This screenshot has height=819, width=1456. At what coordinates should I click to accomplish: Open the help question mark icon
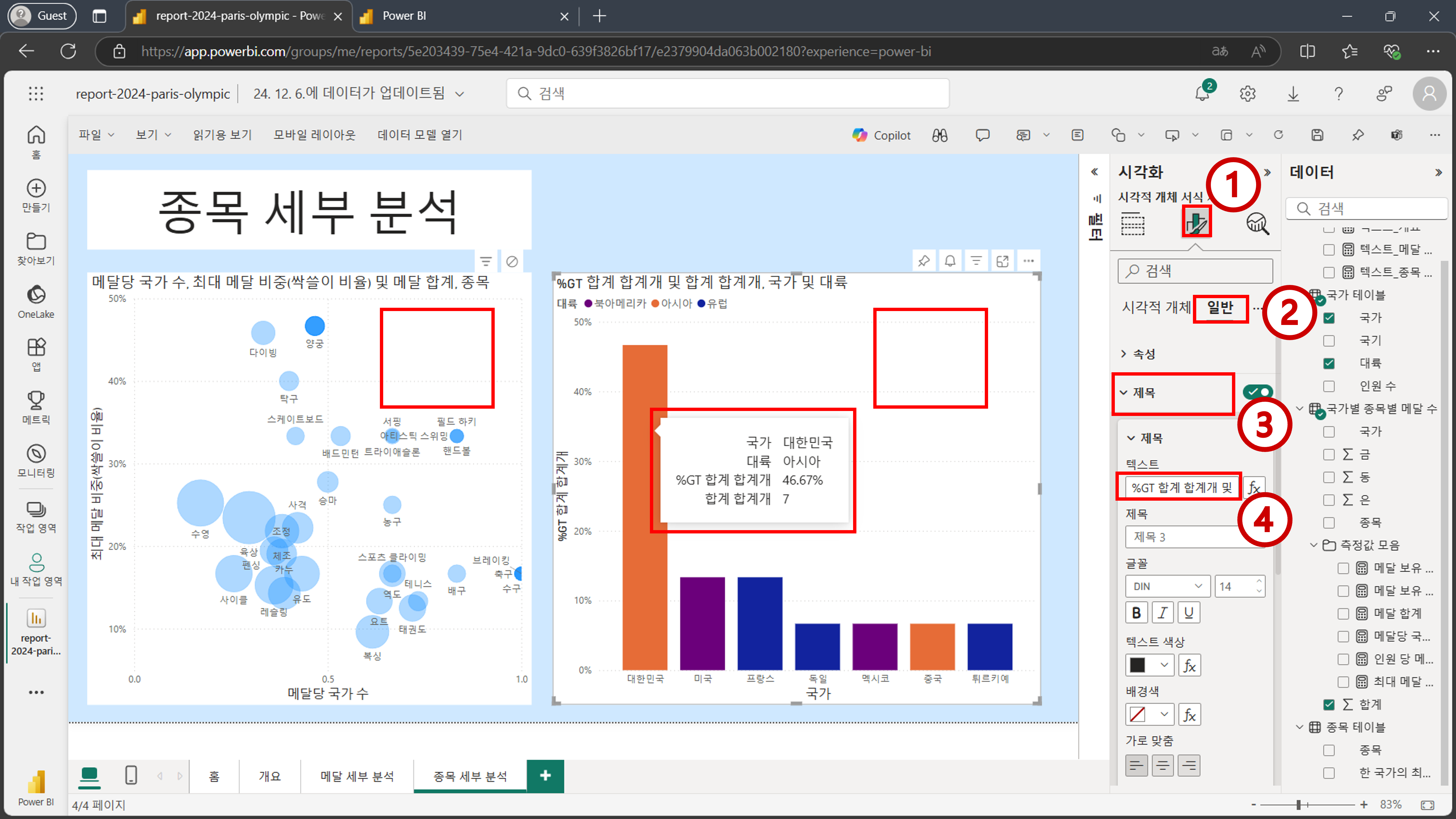[x=1339, y=93]
